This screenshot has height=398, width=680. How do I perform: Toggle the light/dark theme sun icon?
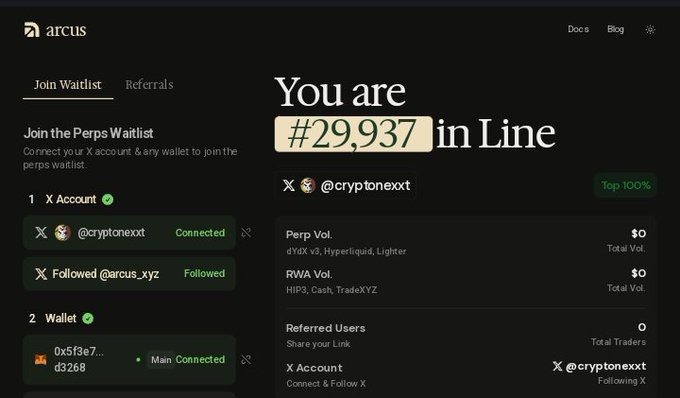click(x=650, y=29)
